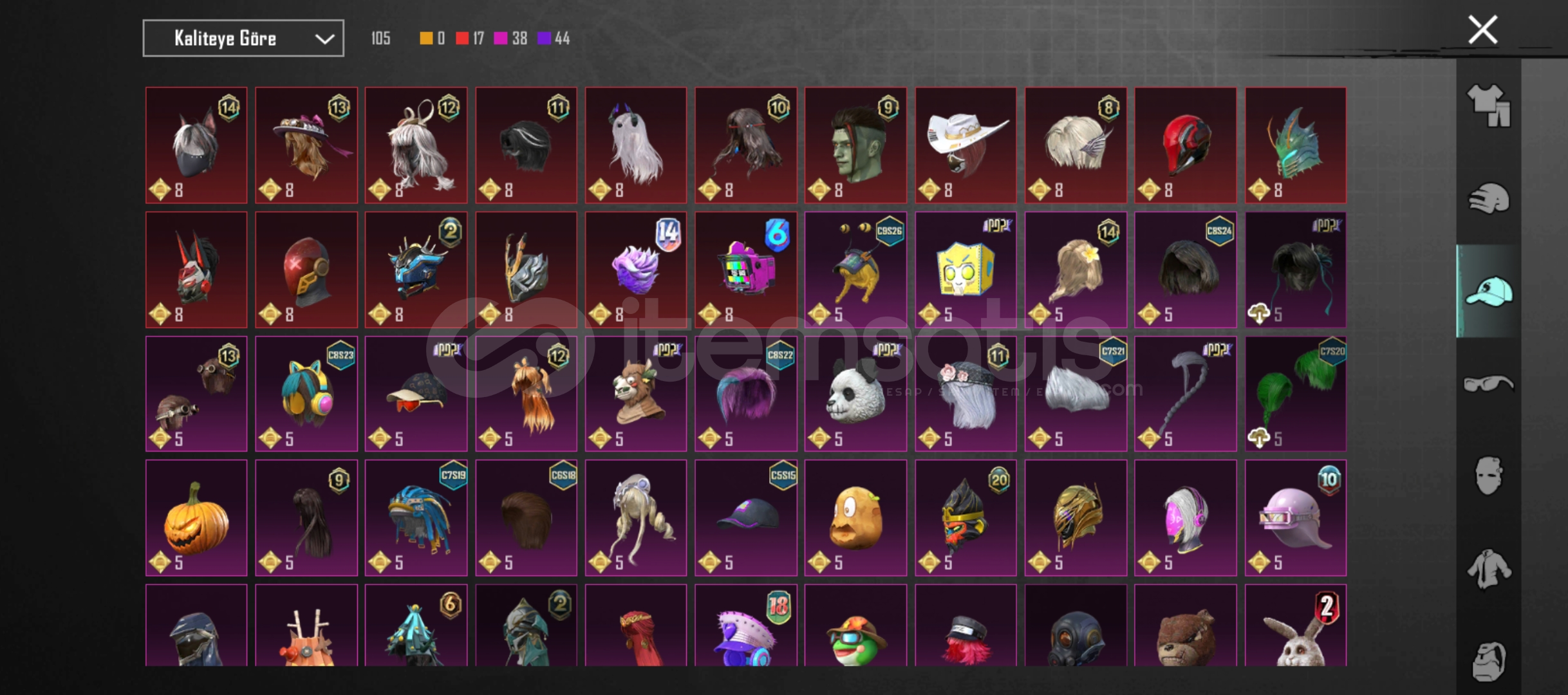Click the red rarity count swatch
Screen dimensions: 1568x695
pos(462,39)
